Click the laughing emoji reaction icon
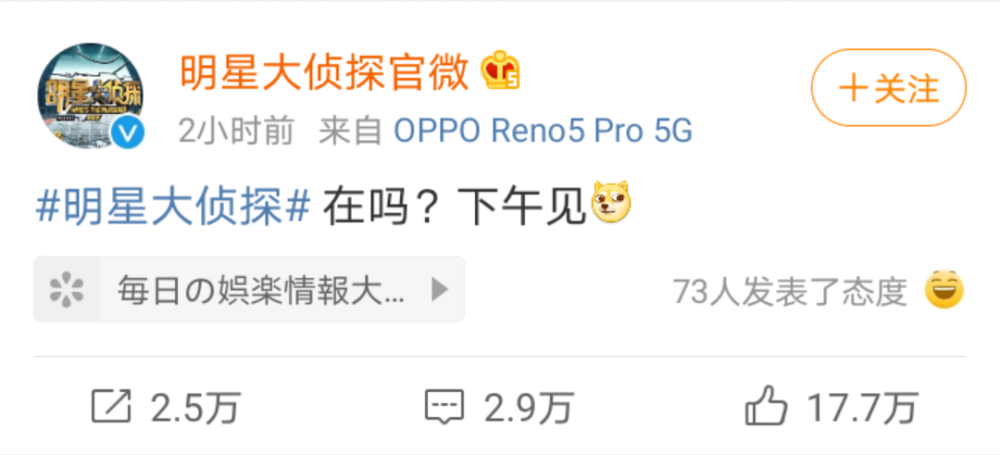Screen dimensions: 1000x455 click(945, 290)
